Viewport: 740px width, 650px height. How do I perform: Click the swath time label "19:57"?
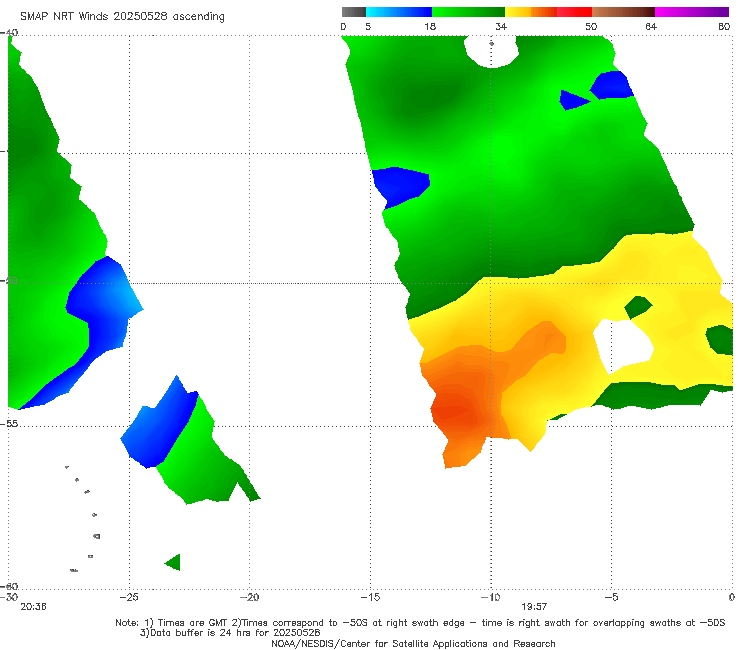coord(534,607)
